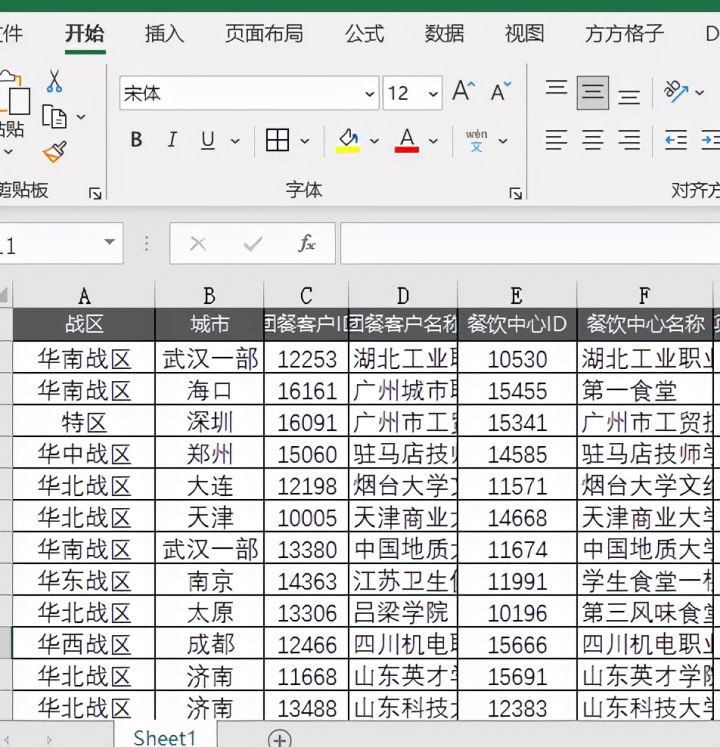Select cell with 深圳
Image resolution: width=720 pixels, height=747 pixels.
coord(209,422)
